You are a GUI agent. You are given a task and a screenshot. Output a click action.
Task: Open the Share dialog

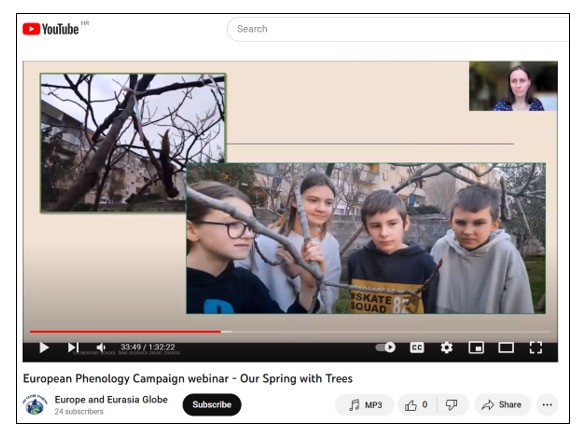(x=502, y=405)
